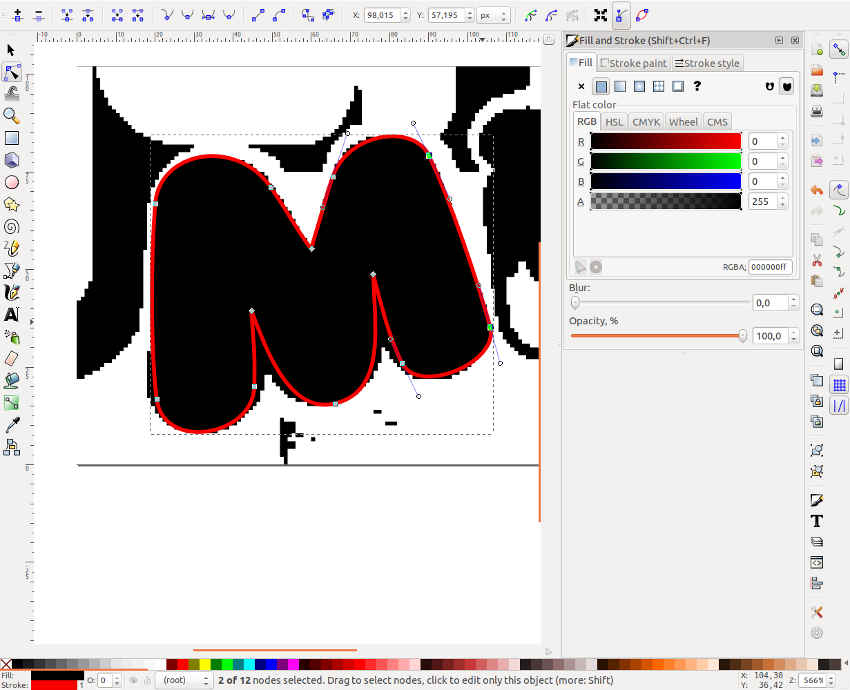Viewport: 850px width, 690px height.
Task: Step the Blur value spinner
Action: (x=794, y=302)
